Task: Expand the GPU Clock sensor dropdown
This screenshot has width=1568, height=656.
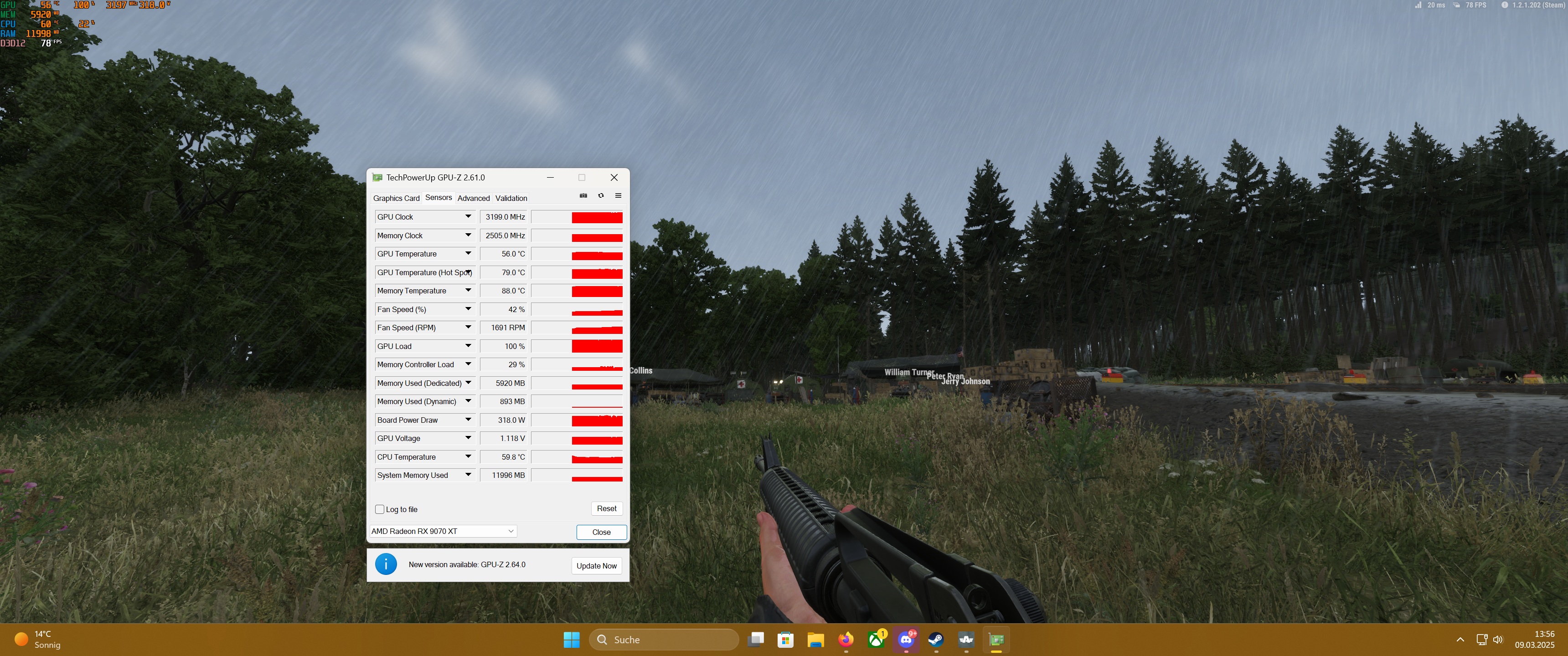Action: (468, 217)
